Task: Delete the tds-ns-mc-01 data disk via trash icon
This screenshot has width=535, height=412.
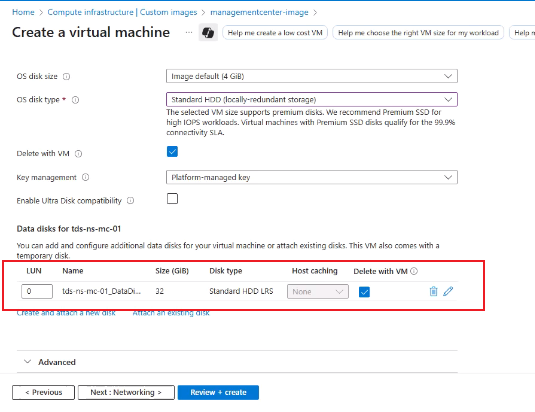Action: pyautogui.click(x=433, y=291)
